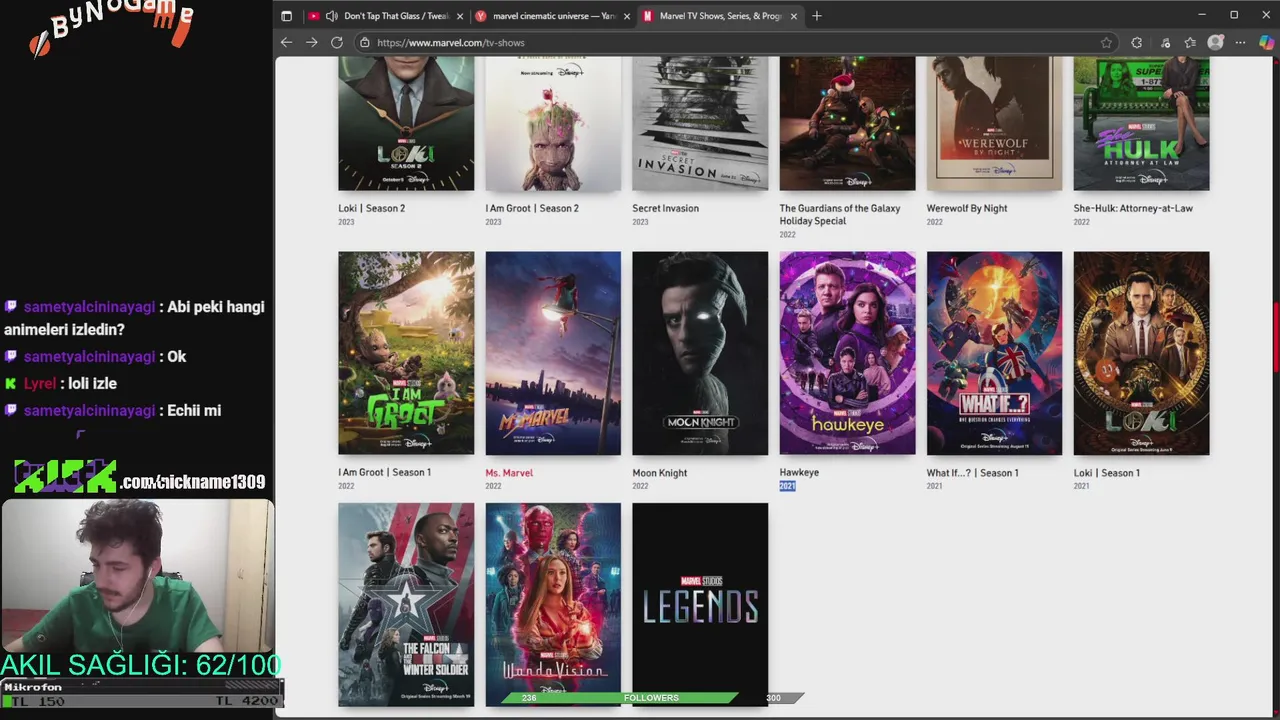Click Guardians of the Galaxy Holiday Special title
Image resolution: width=1280 pixels, height=720 pixels.
(x=840, y=214)
